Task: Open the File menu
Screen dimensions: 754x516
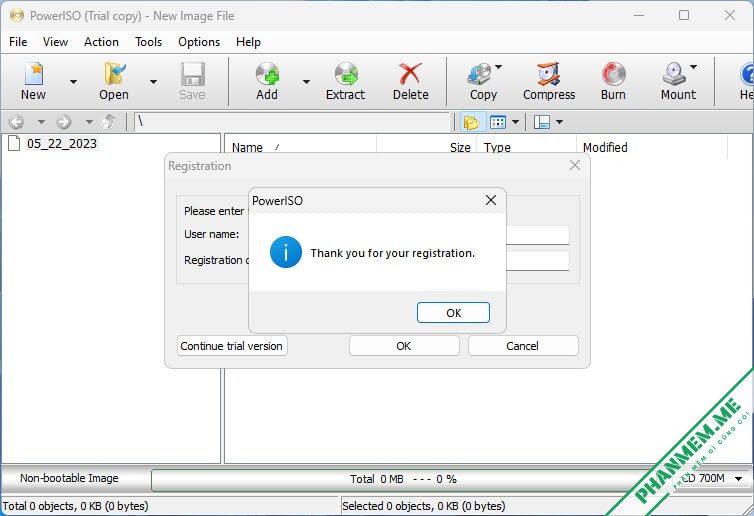Action: pyautogui.click(x=18, y=42)
